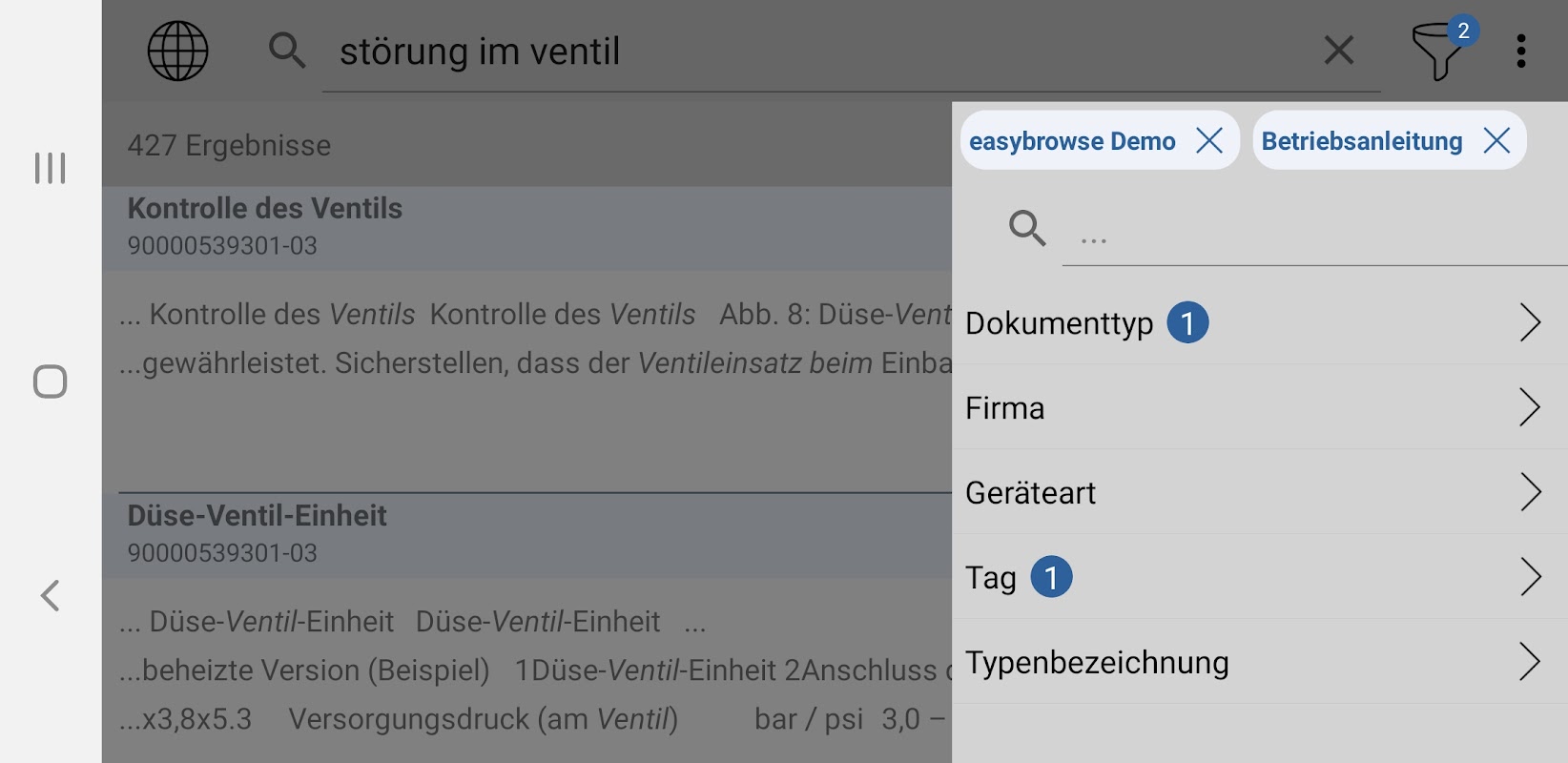This screenshot has height=763, width=1568.
Task: Open the Tag filter category
Action: (x=1259, y=578)
